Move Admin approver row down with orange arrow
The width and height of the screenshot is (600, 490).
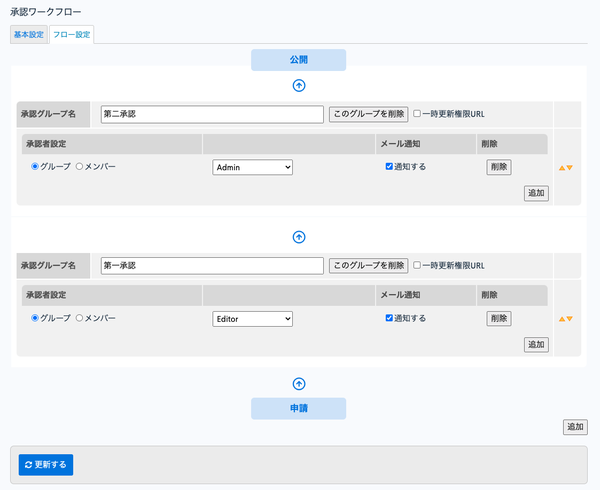pos(570,168)
